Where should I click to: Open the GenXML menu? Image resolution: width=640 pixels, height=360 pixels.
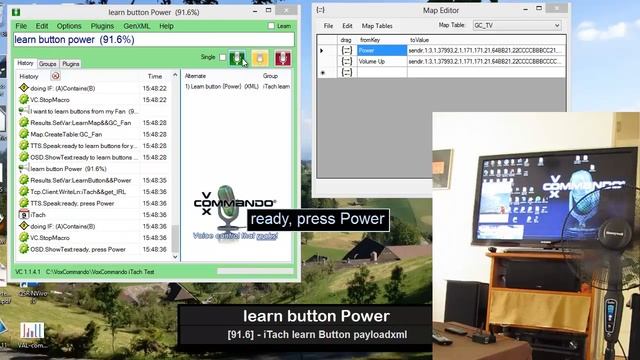click(137, 26)
